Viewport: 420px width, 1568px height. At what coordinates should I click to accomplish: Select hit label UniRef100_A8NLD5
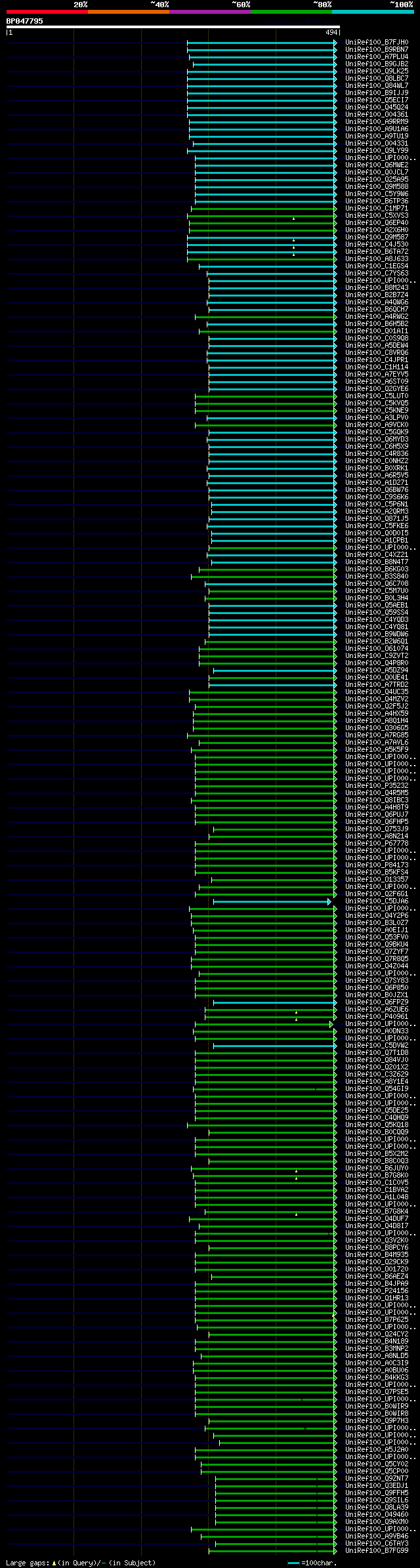377,1356
